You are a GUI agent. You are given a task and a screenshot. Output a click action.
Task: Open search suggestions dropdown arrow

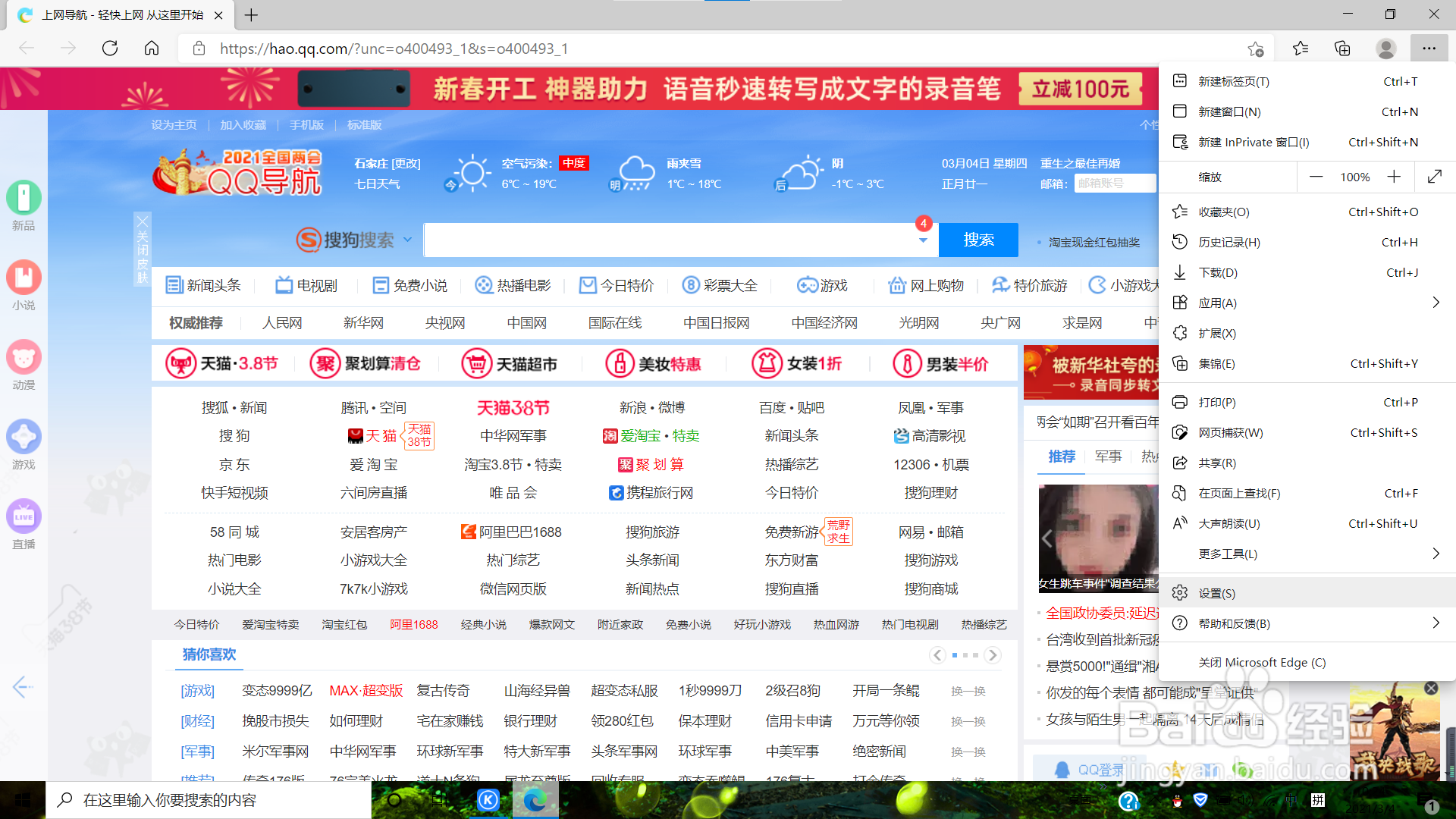tap(923, 240)
